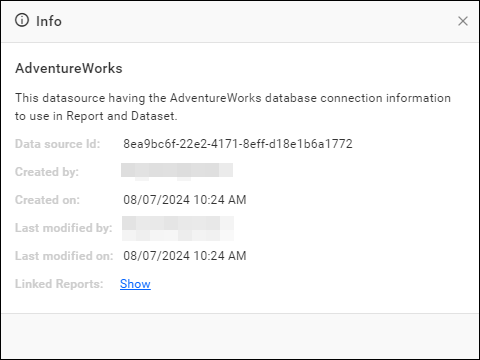This screenshot has height=360, width=480.
Task: Click the Created on date 08/07/2024 10:24 AM
Action: coord(185,200)
